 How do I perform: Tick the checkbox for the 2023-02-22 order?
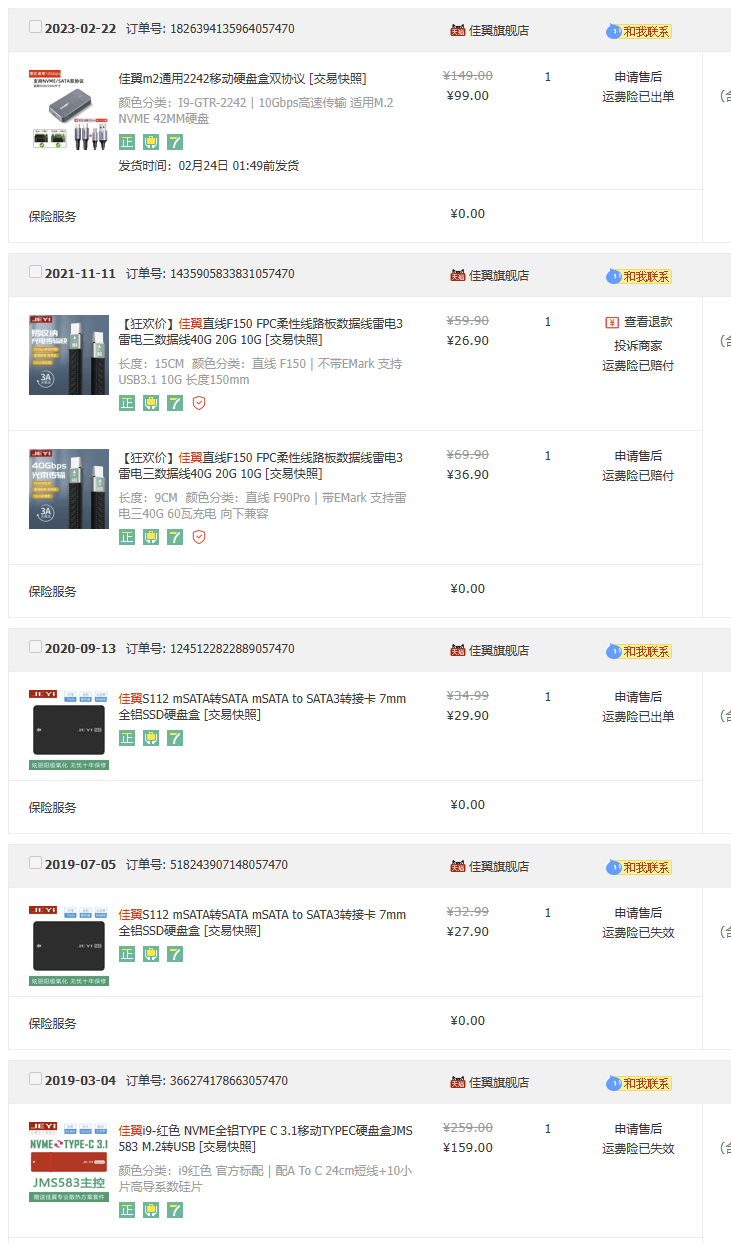36,27
